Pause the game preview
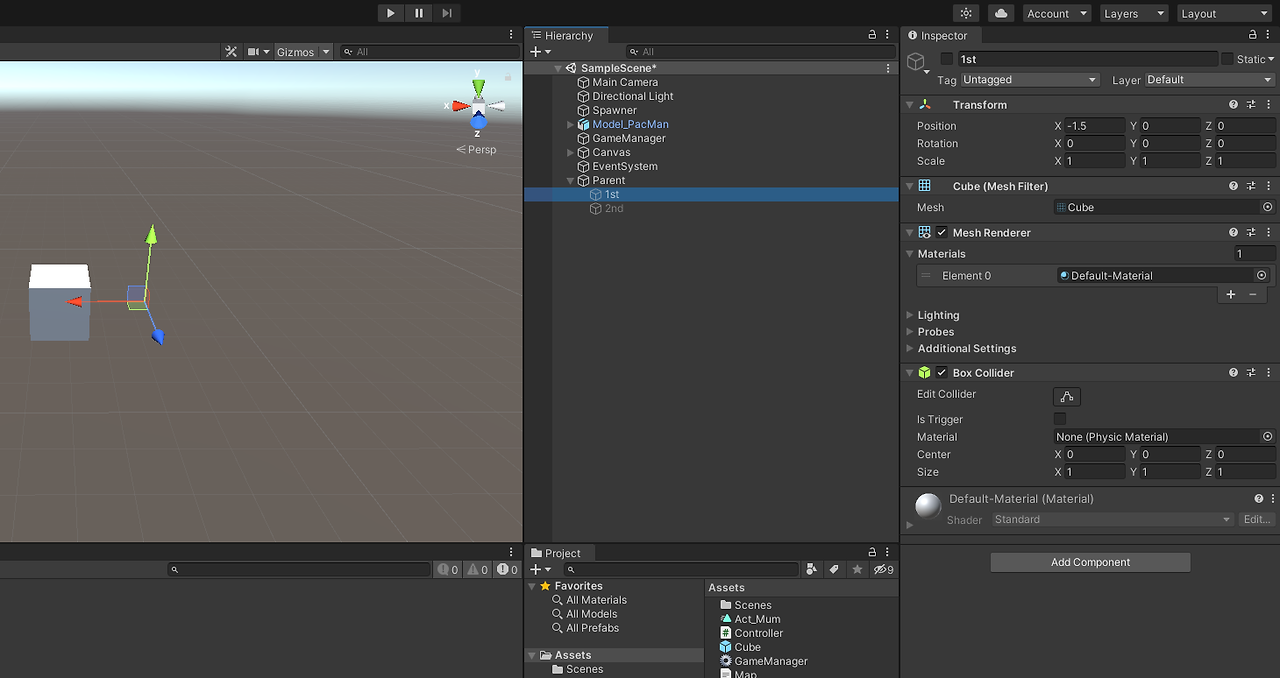 click(x=418, y=12)
